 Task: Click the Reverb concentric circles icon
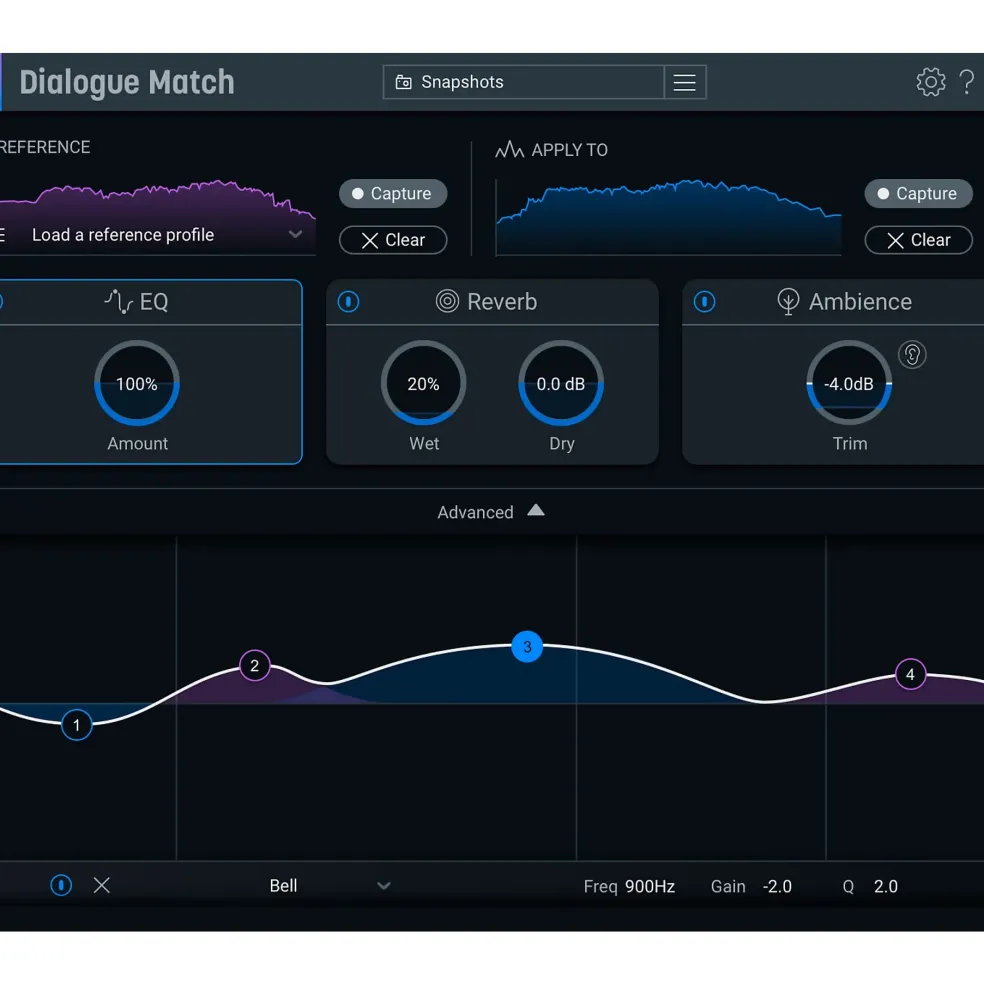tap(447, 302)
